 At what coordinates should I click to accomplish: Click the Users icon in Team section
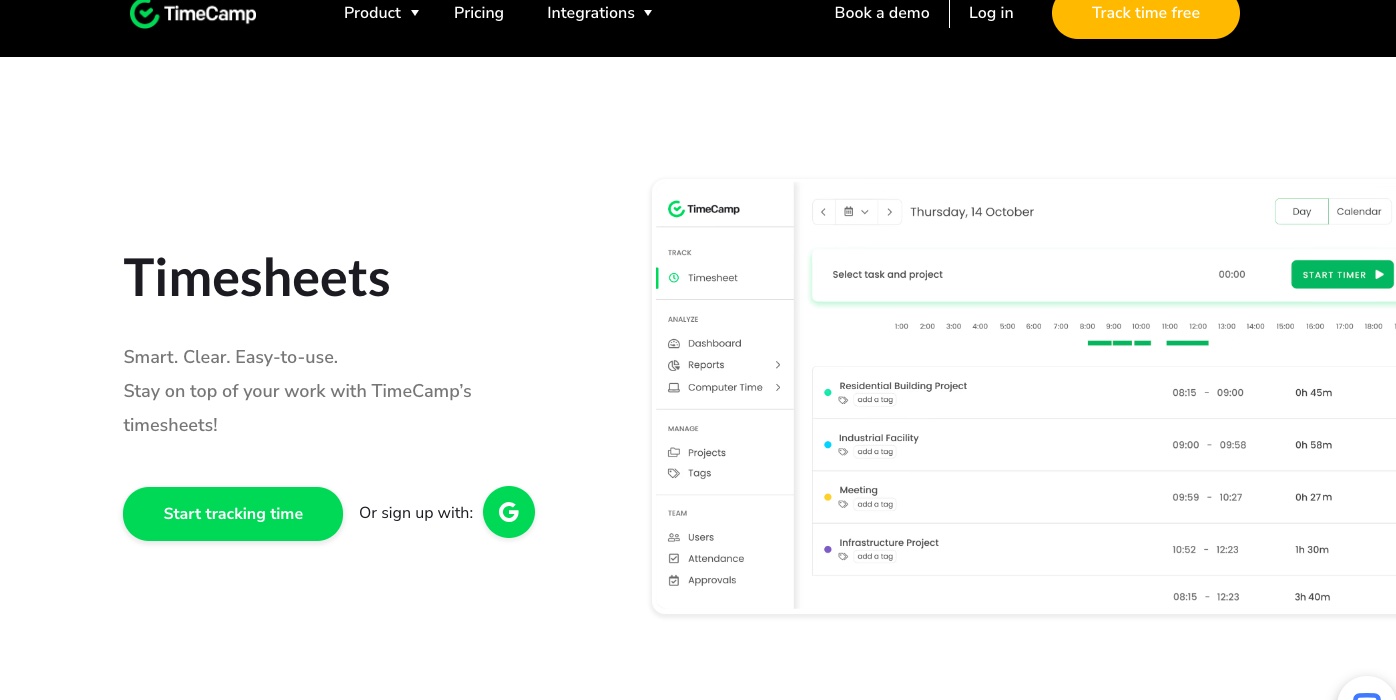(x=674, y=537)
